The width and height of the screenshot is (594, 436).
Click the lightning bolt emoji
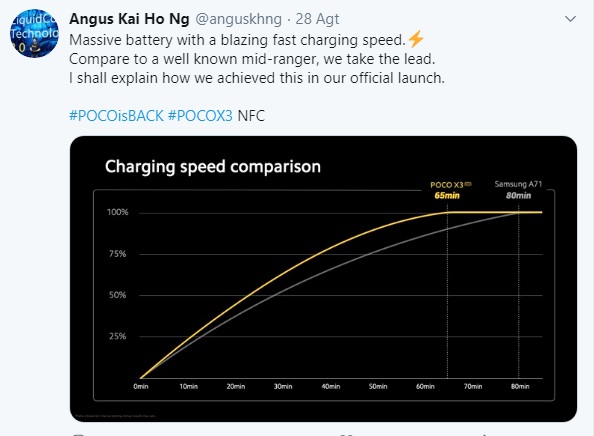tap(416, 39)
